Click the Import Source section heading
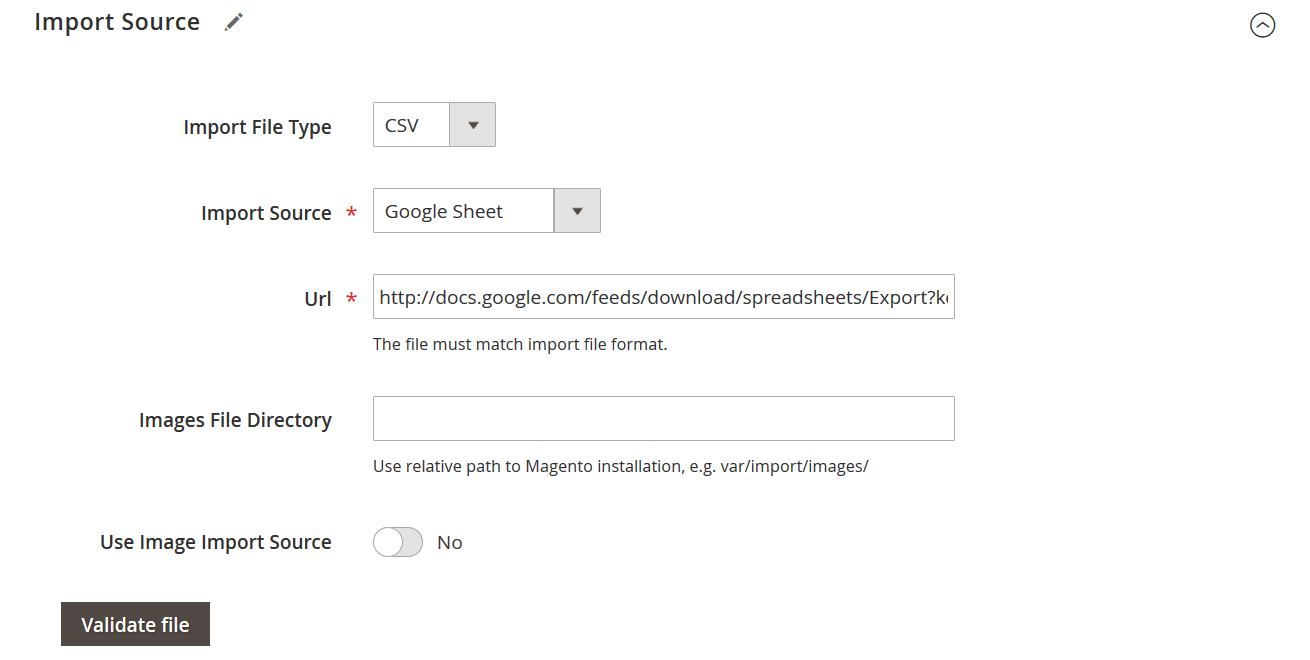 click(117, 21)
